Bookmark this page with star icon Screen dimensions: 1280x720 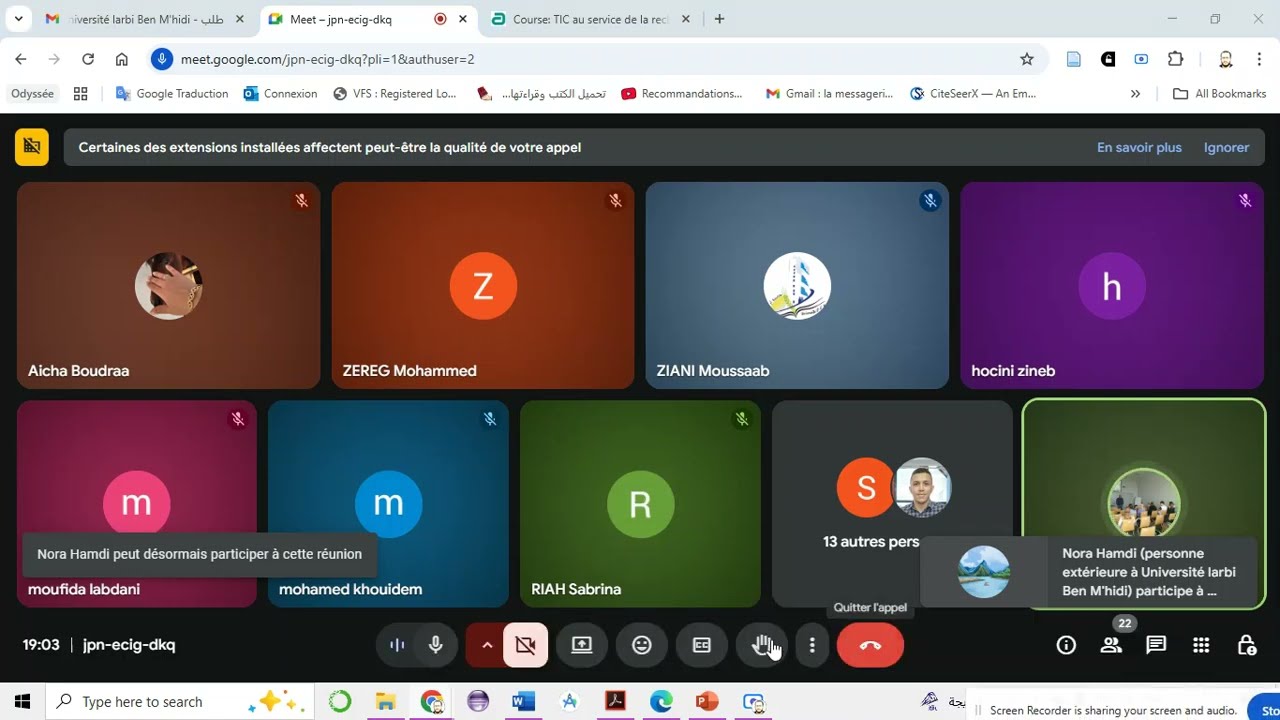click(1026, 59)
